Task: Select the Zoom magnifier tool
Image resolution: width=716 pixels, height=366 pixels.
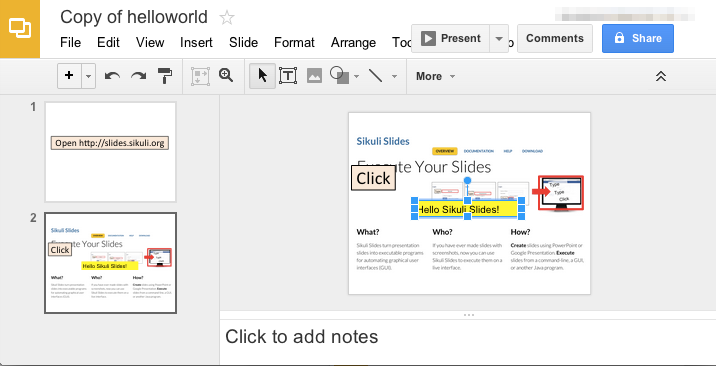Action: coord(226,75)
